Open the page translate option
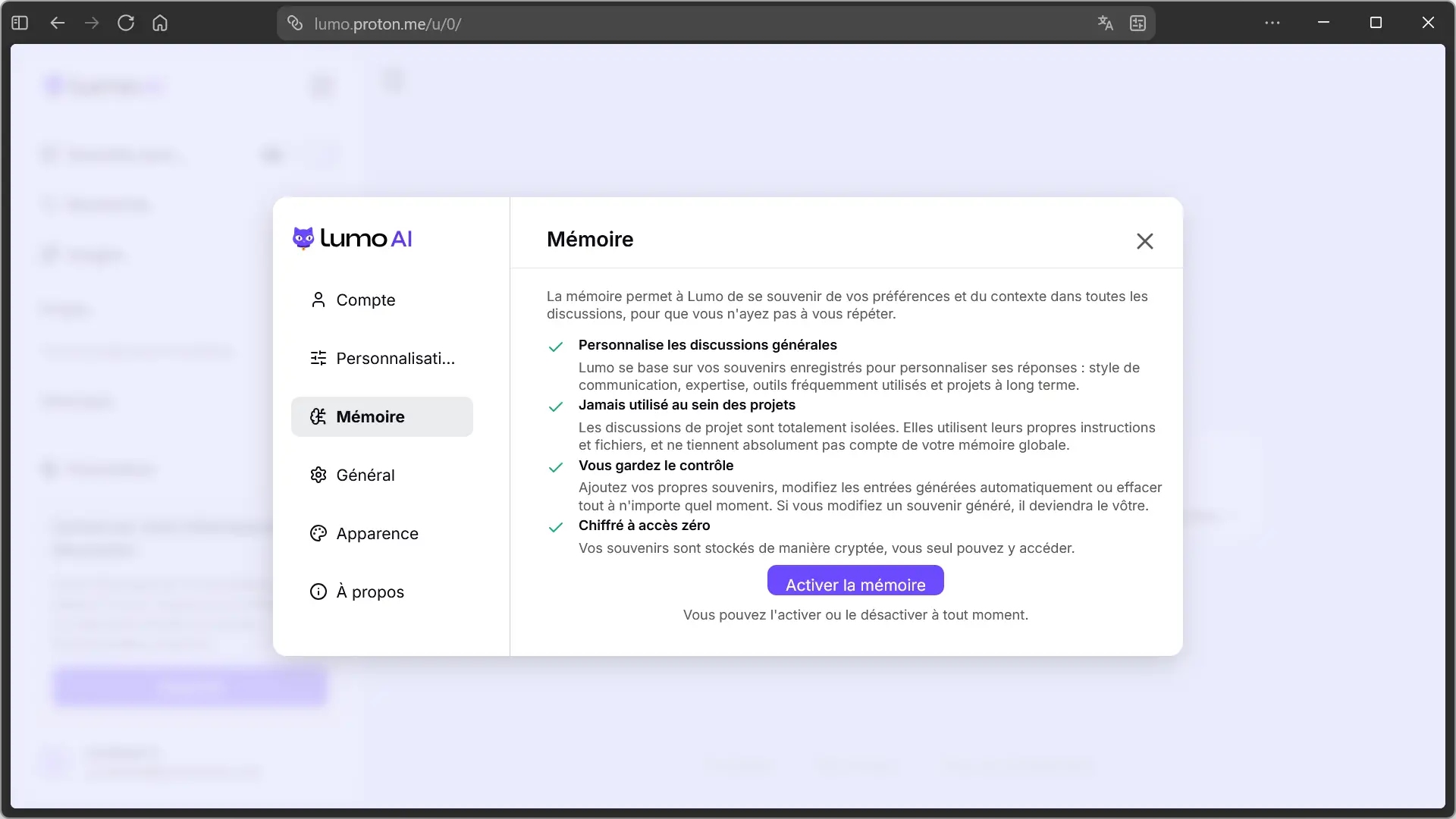The height and width of the screenshot is (819, 1456). pos(1105,23)
